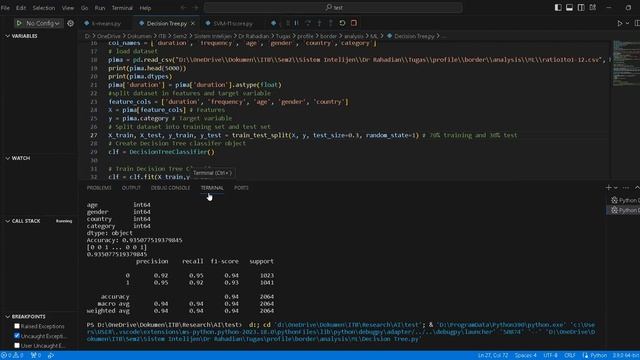
Task: Change indentation via Spaces: 4
Action: [526, 355]
